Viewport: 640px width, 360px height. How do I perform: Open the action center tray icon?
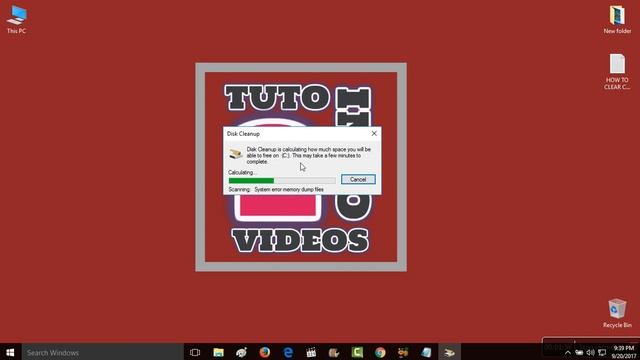[x=602, y=353]
